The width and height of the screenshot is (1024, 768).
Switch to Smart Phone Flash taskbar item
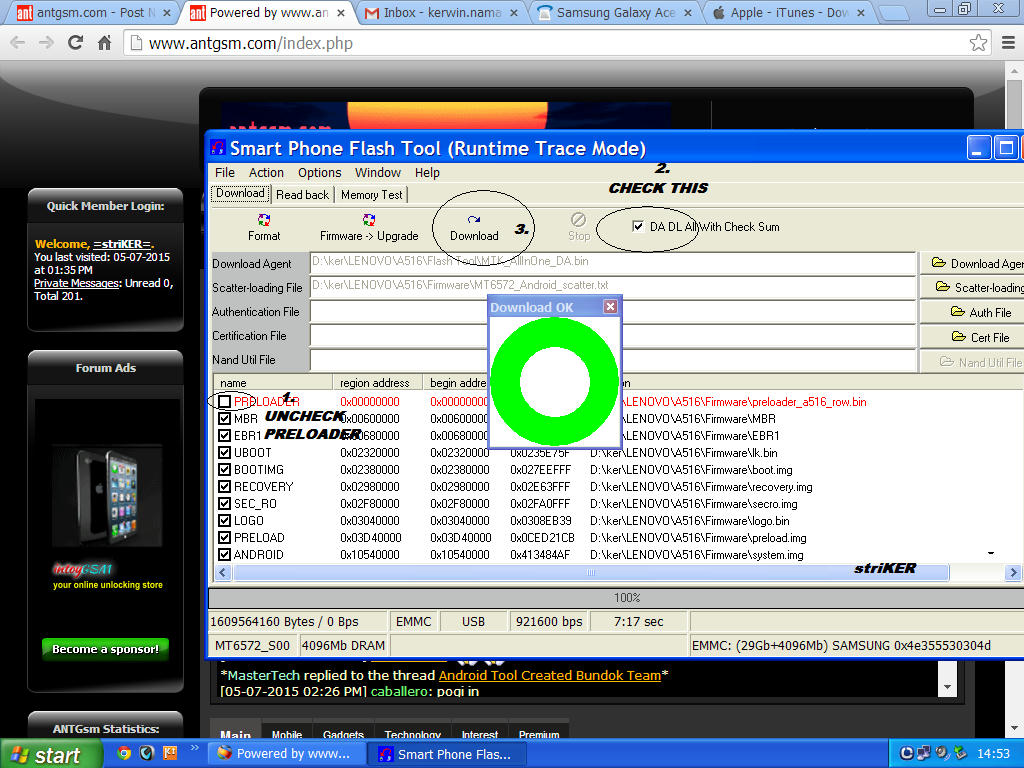[447, 754]
